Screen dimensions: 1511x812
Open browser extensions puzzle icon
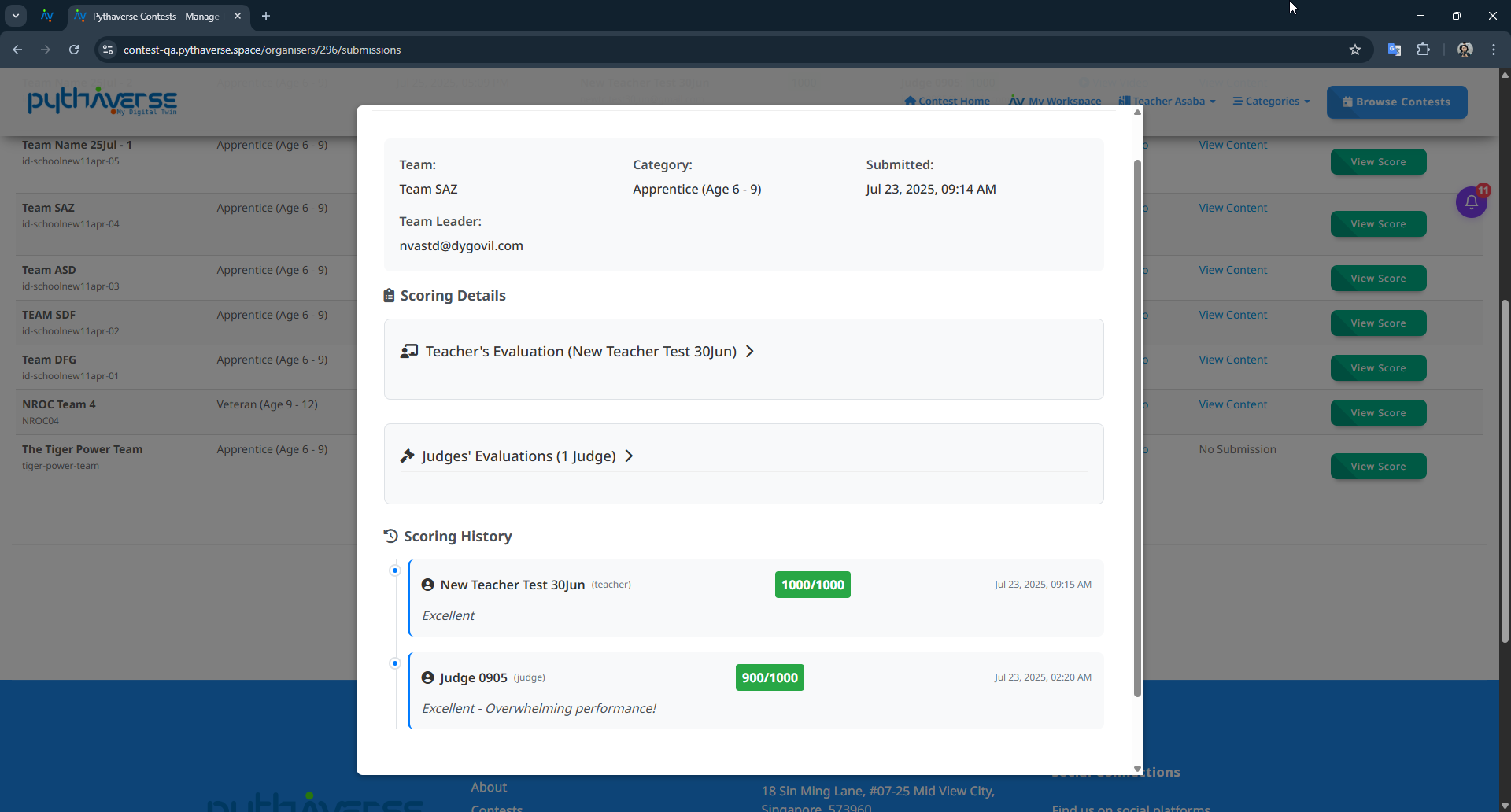point(1423,50)
